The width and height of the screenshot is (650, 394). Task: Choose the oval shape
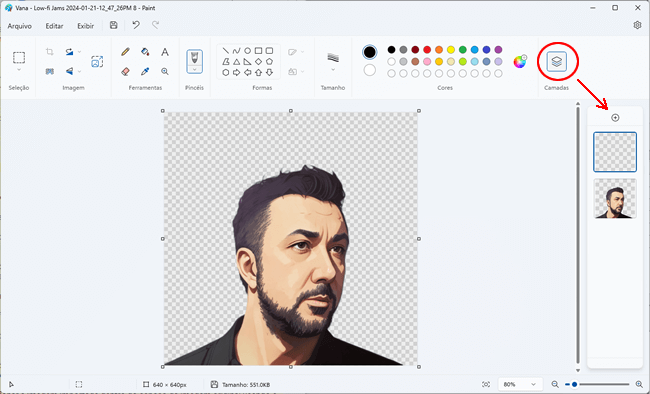[247, 51]
